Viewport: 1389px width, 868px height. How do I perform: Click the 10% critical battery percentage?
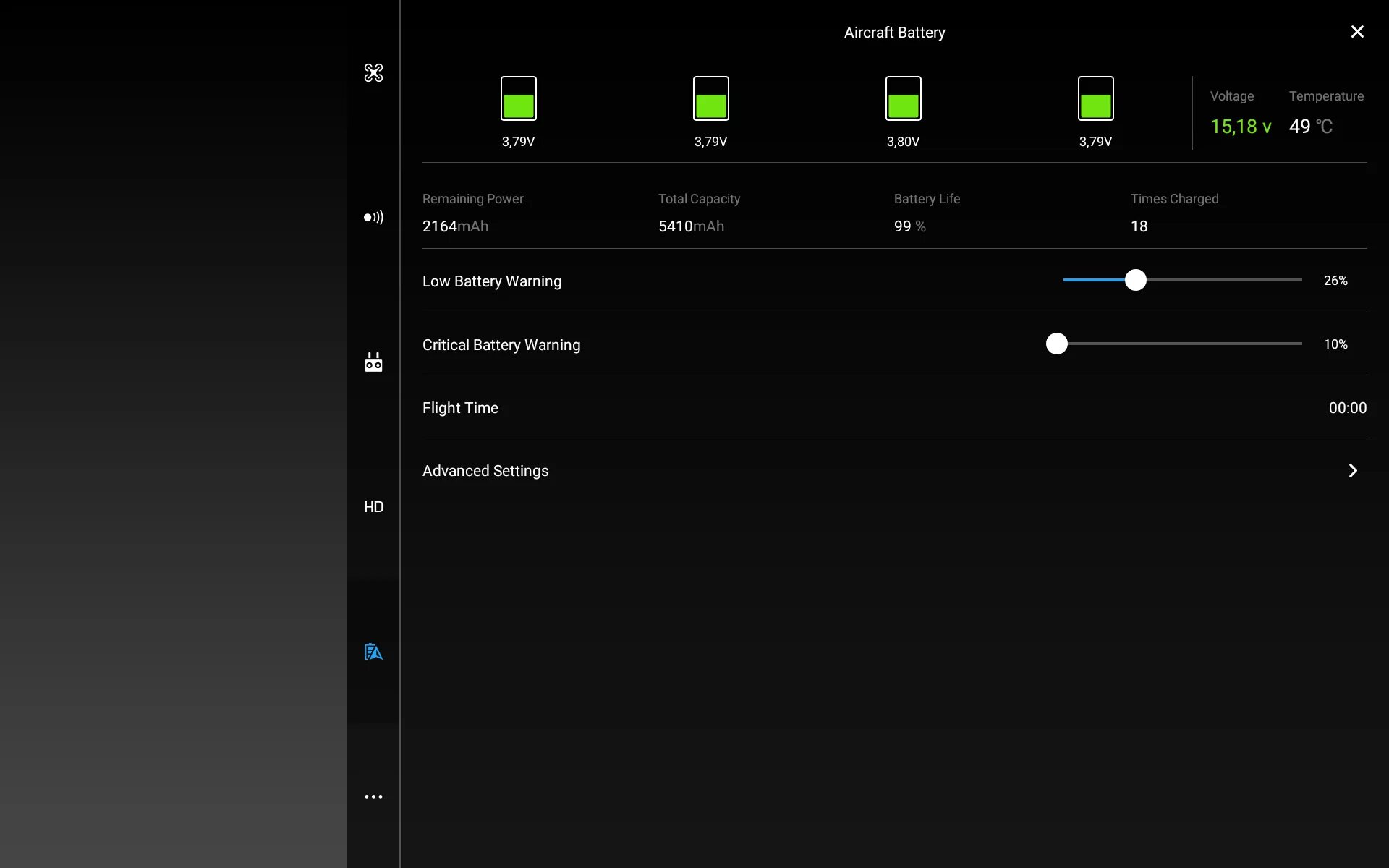[x=1335, y=344]
